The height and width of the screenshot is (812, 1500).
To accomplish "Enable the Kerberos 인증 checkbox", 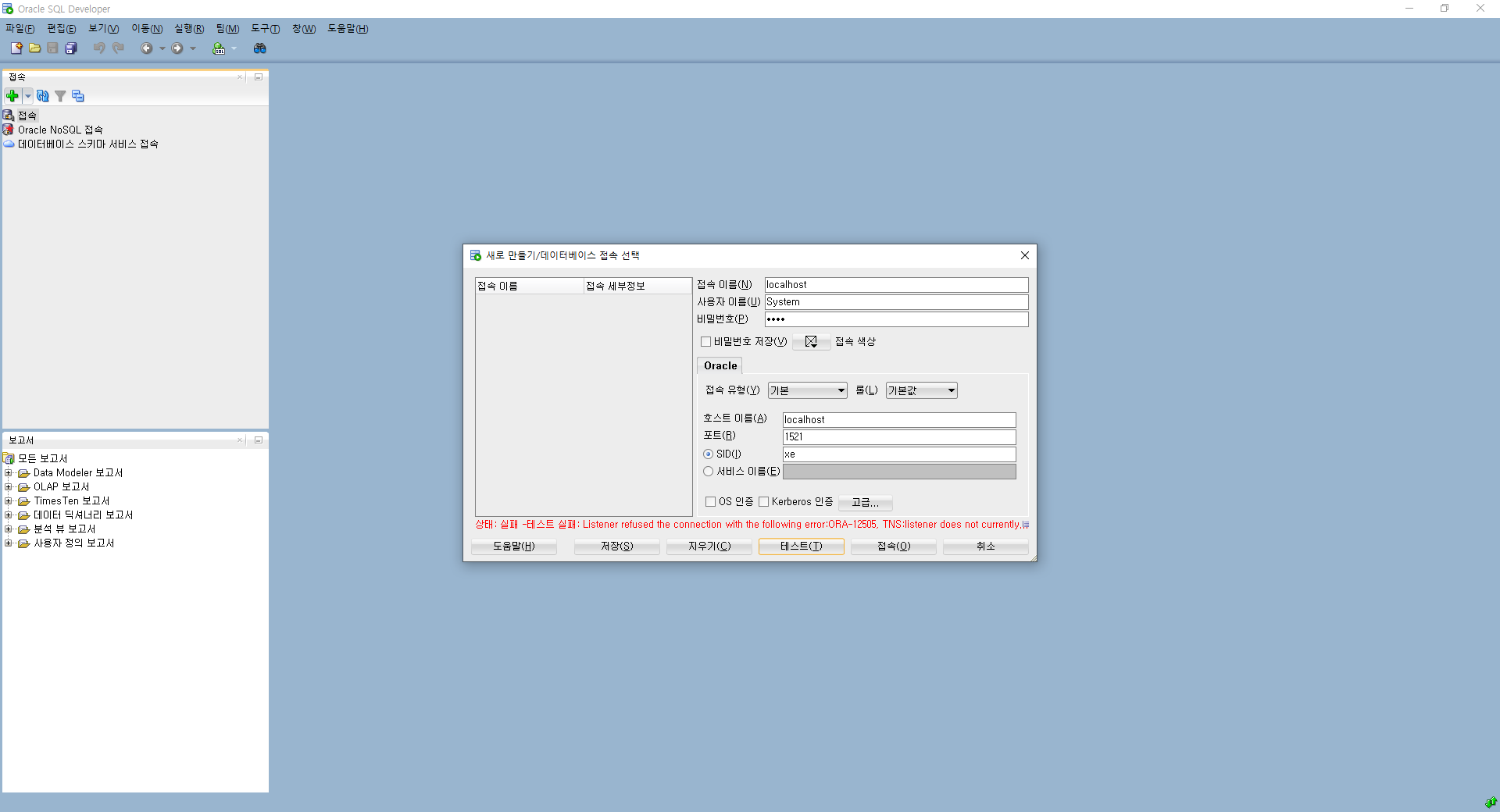I will pyautogui.click(x=763, y=501).
